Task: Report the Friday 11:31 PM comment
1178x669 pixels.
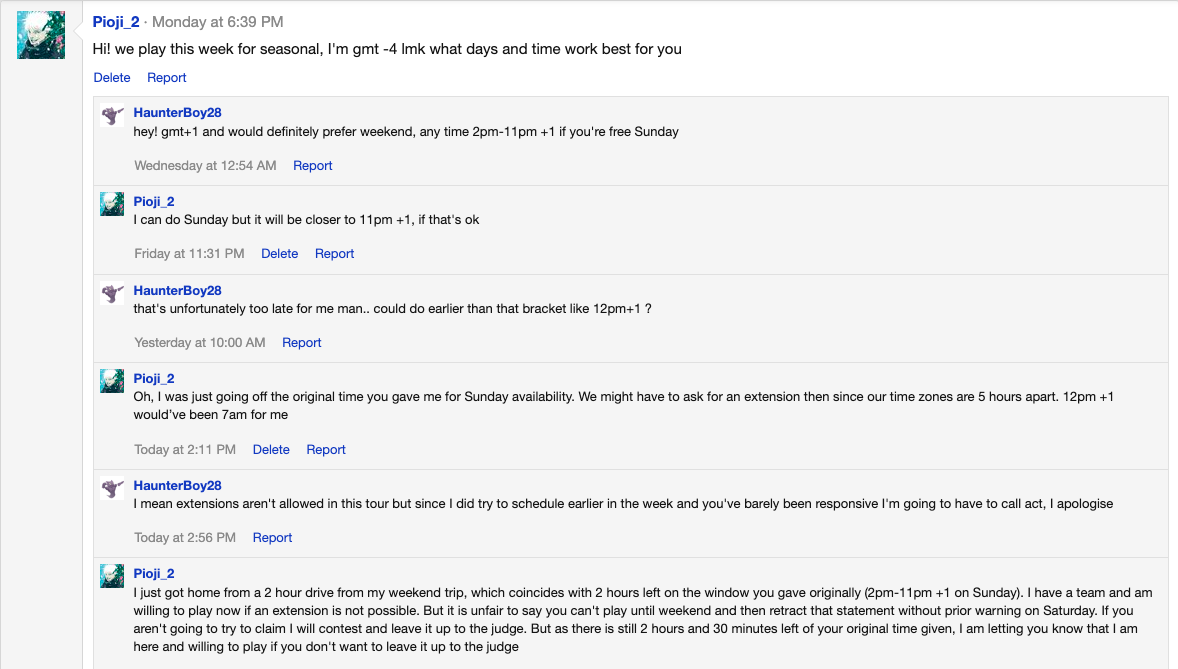Action: pos(334,254)
